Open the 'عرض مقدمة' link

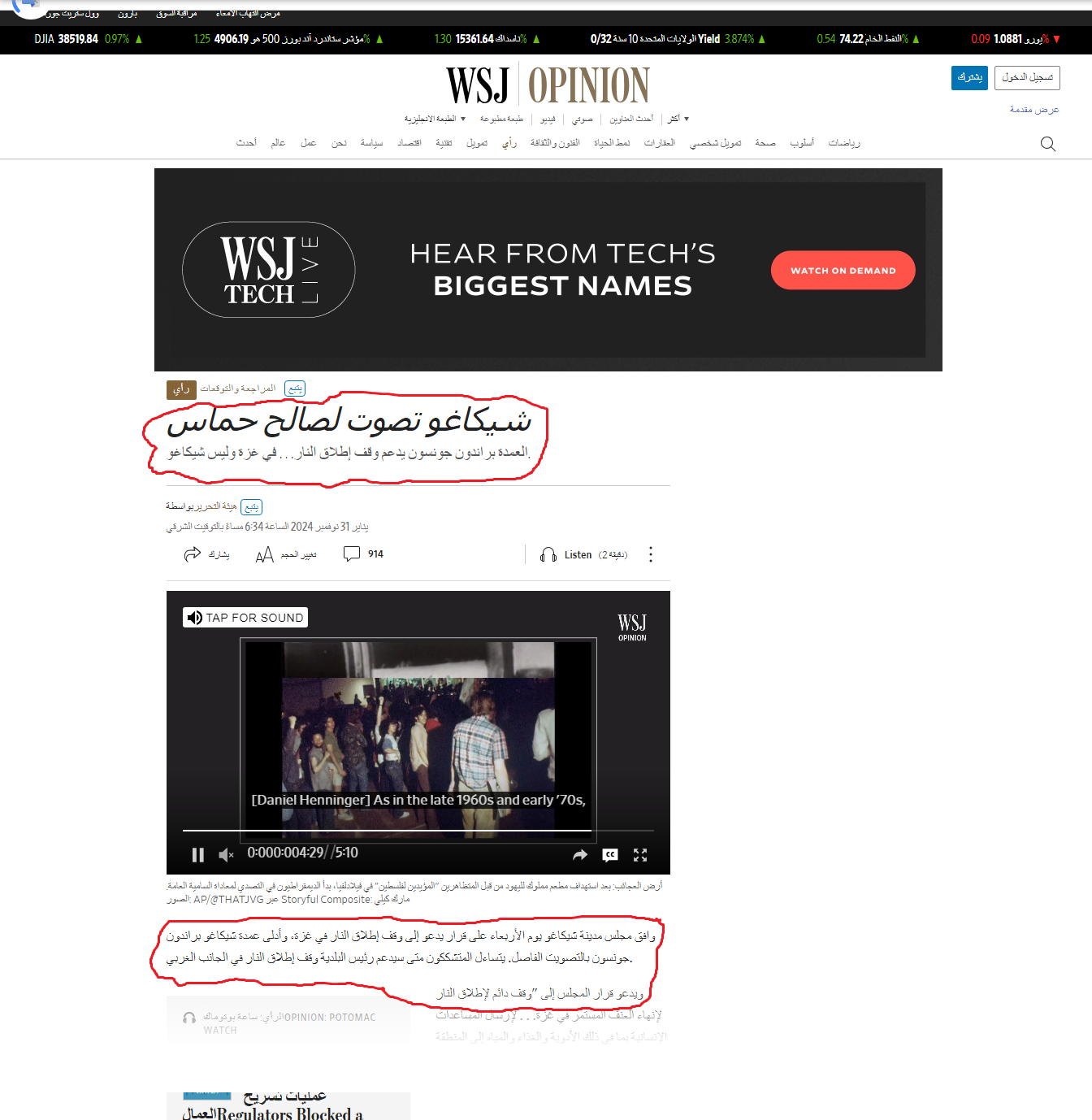(1034, 109)
